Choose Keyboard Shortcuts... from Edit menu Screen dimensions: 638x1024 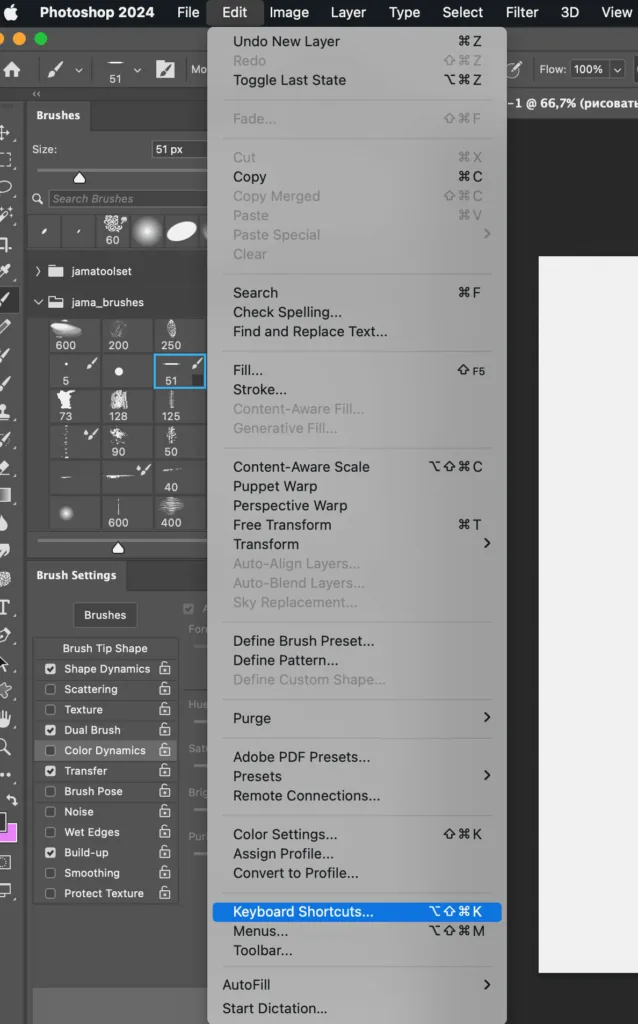(x=357, y=912)
